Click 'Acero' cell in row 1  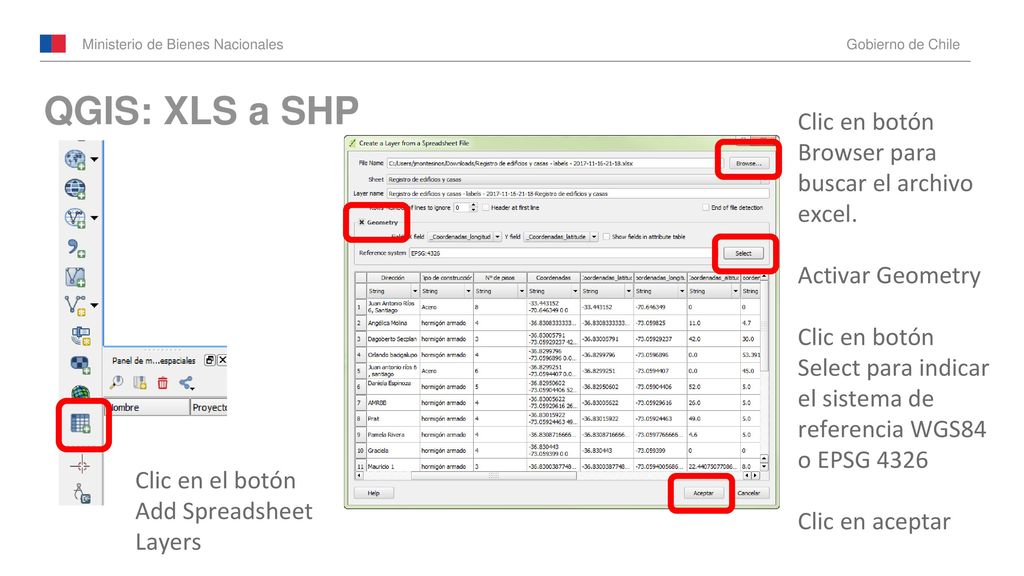click(446, 307)
